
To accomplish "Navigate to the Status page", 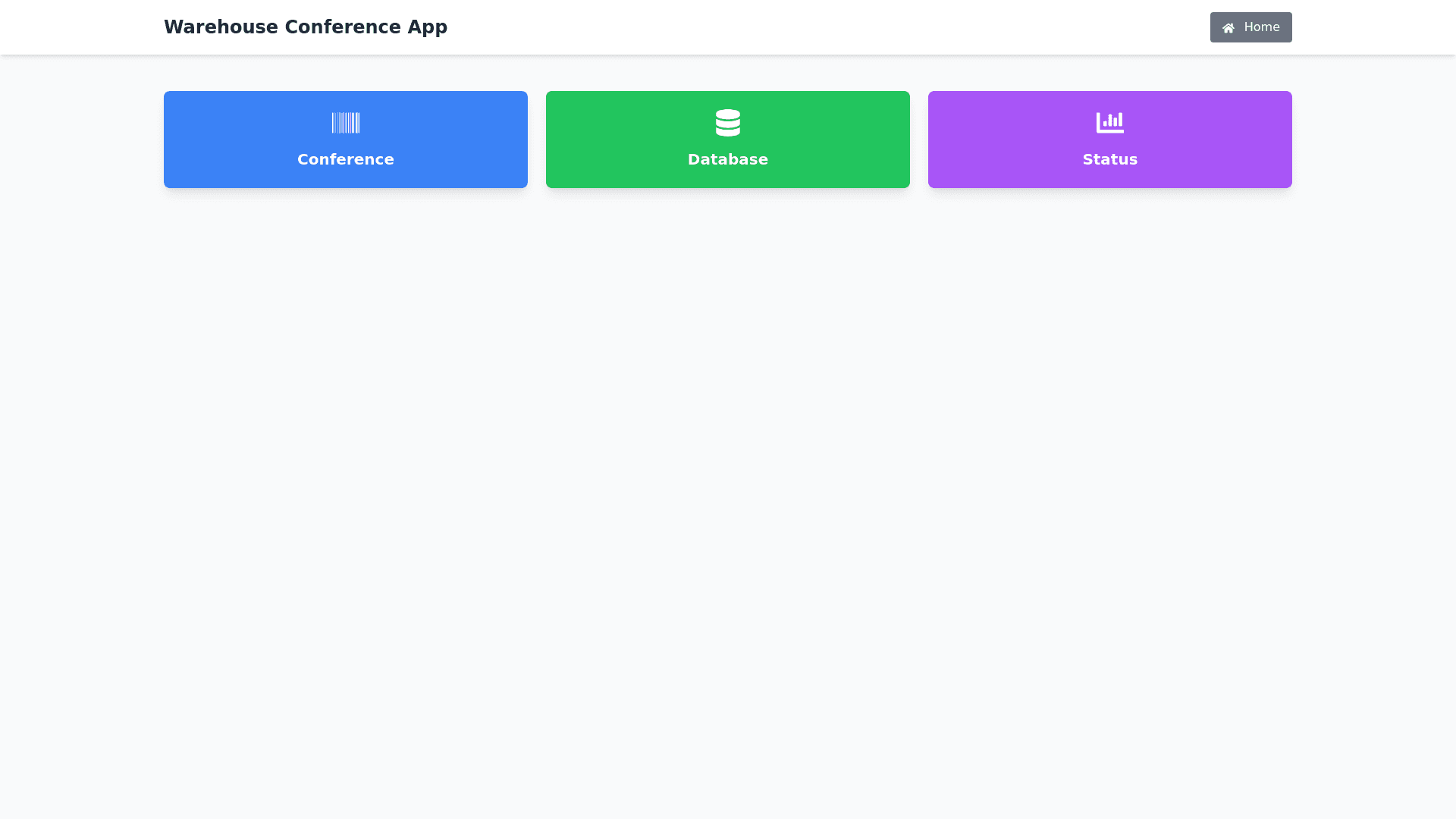I will click(1110, 140).
